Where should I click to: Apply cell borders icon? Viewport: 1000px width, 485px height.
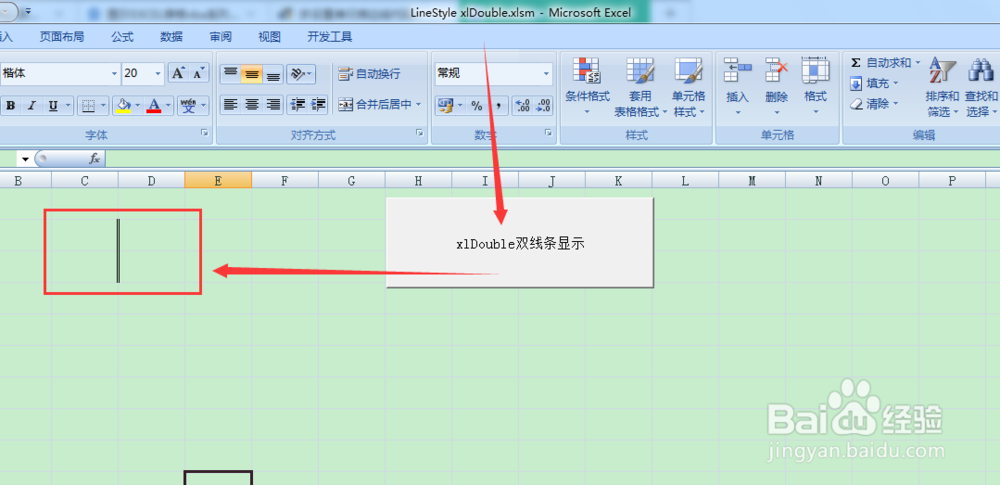pos(88,106)
